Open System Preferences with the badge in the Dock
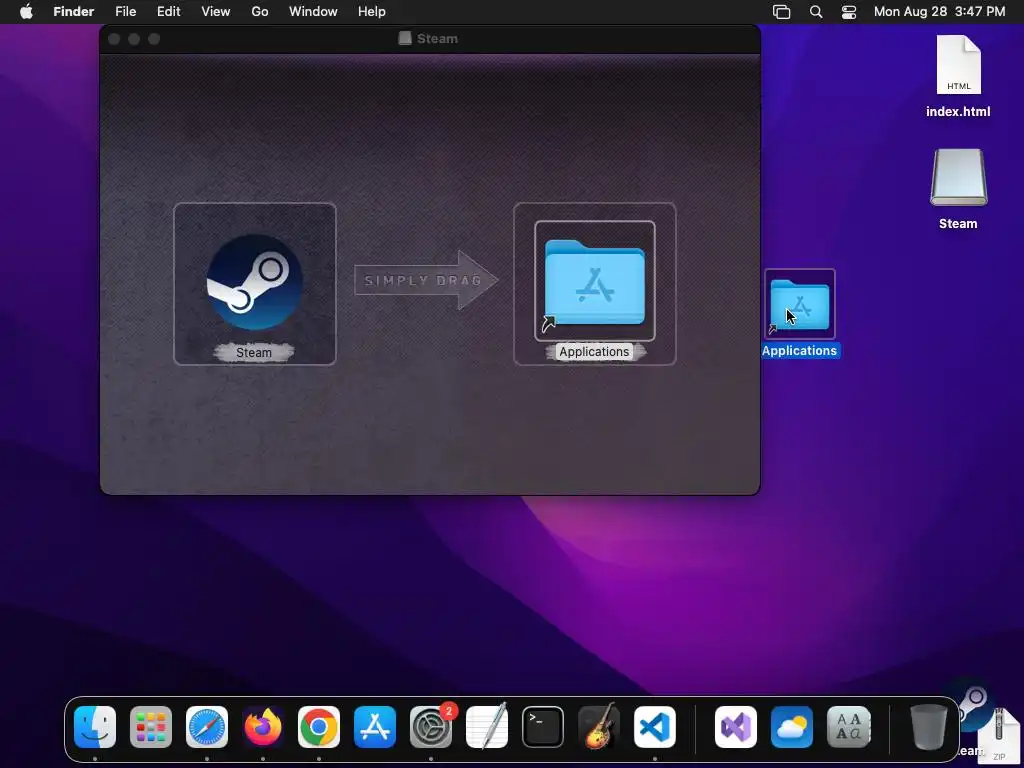This screenshot has height=768, width=1024. click(431, 727)
